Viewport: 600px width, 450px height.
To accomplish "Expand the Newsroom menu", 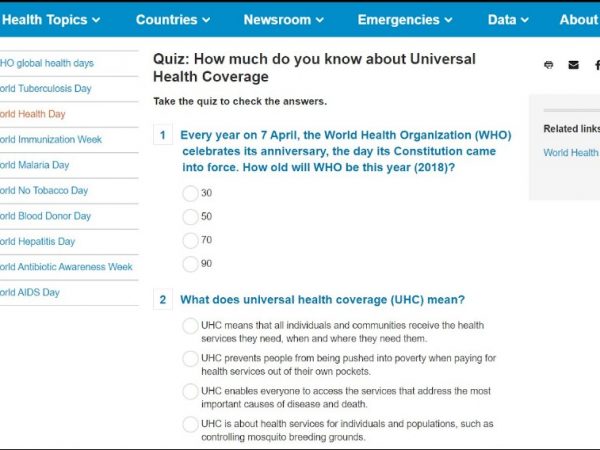I will (283, 19).
